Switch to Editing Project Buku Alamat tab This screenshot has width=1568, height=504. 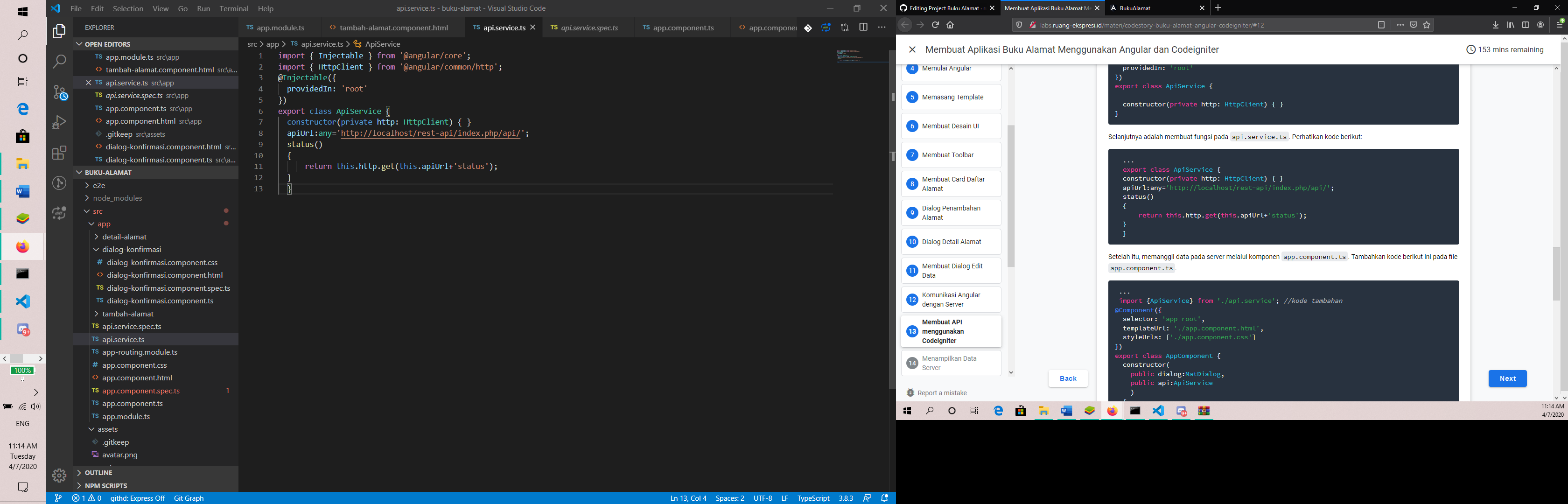point(948,8)
